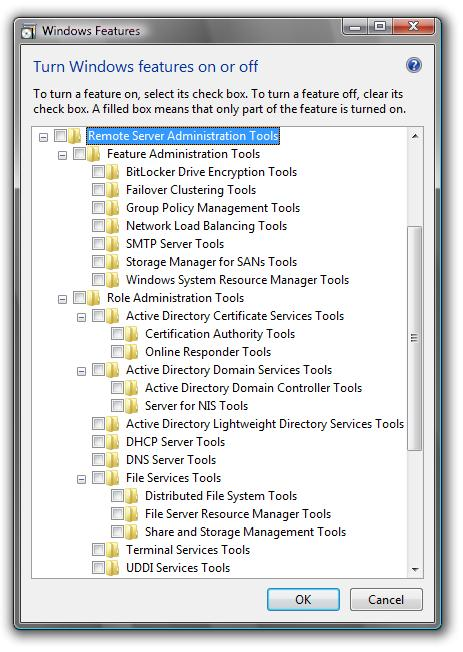Click the Cancel button
463x652 pixels.
(x=386, y=599)
